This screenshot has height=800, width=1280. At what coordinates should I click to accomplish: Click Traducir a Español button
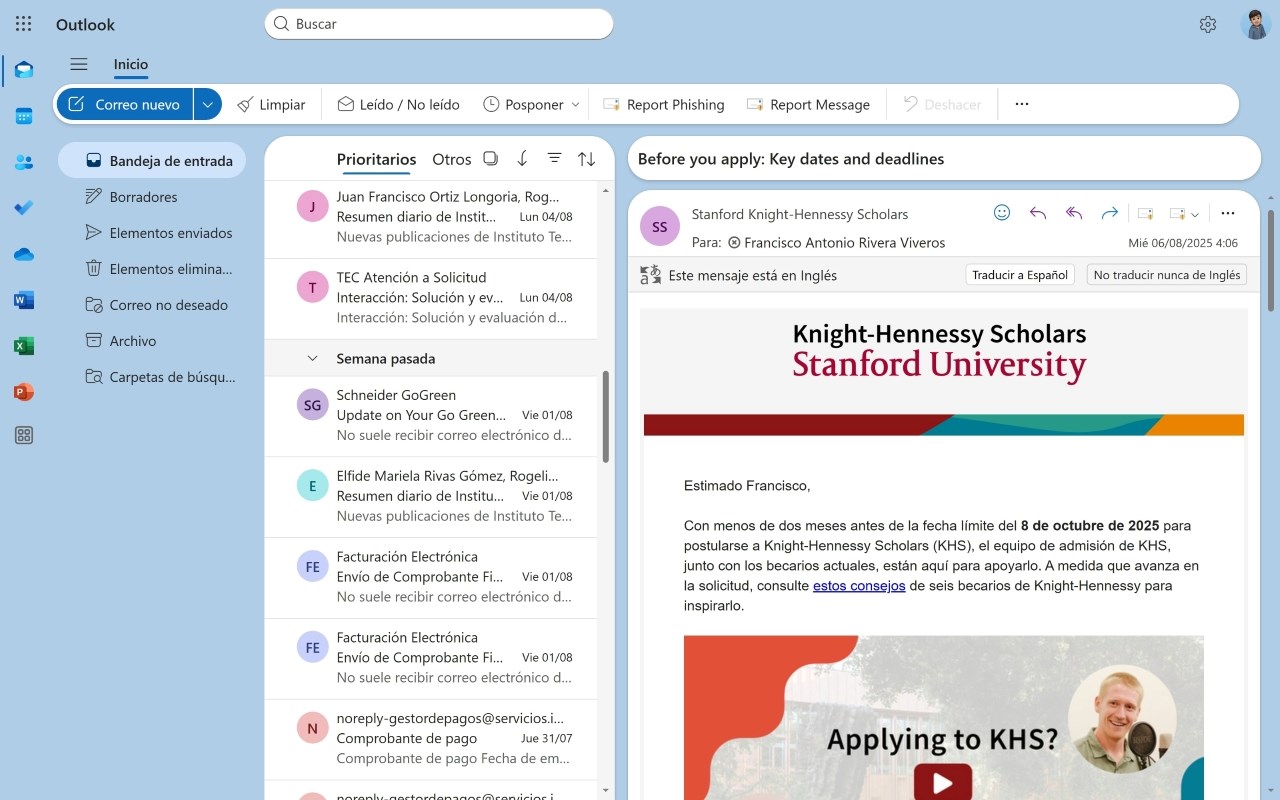[x=1020, y=275]
